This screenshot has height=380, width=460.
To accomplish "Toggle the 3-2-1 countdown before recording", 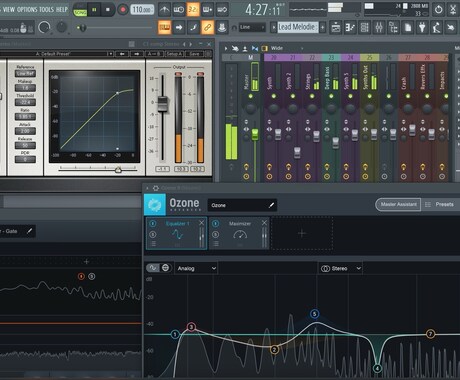I will pyautogui.click(x=193, y=10).
